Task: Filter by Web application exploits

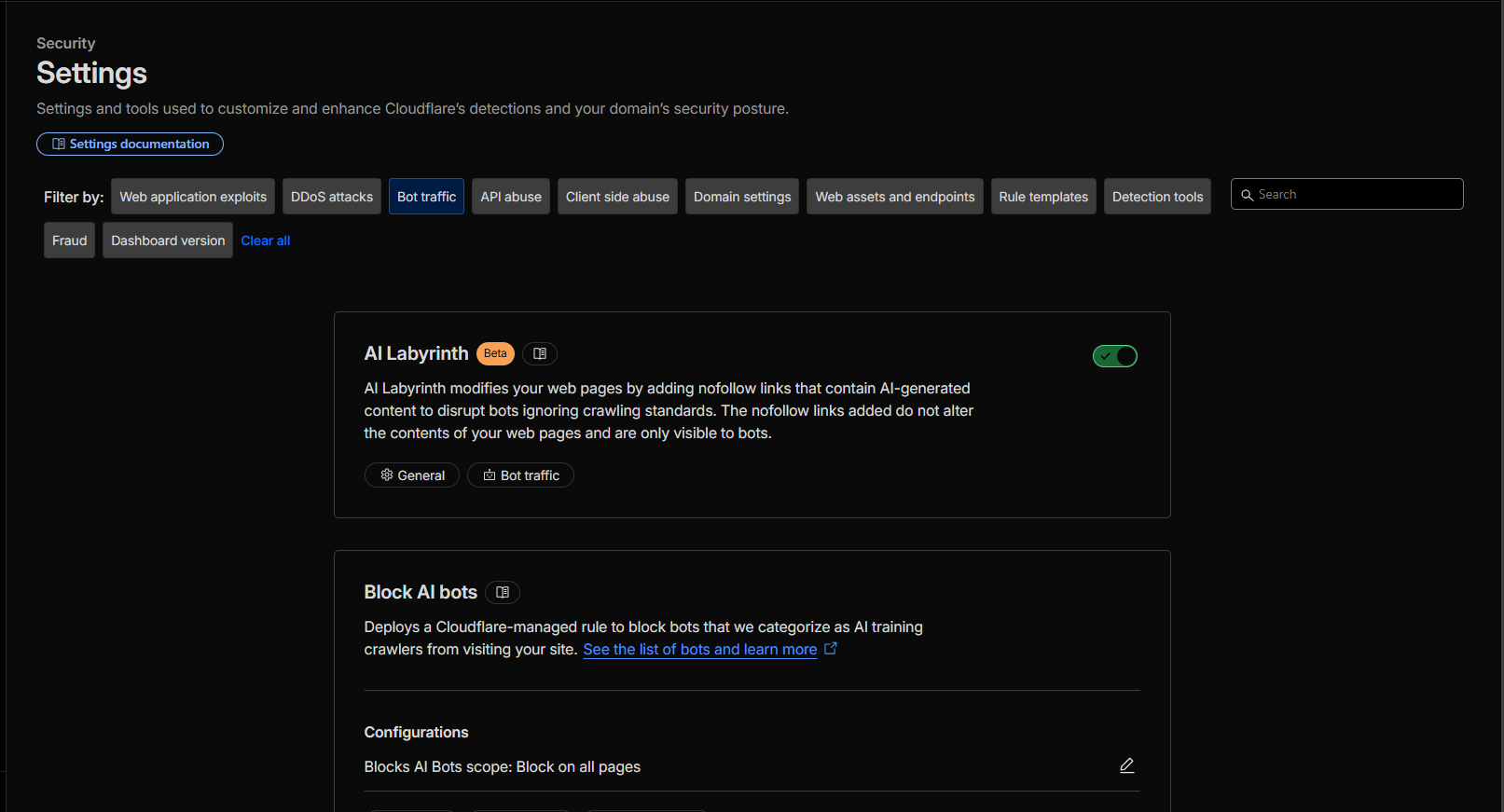Action: 193,197
